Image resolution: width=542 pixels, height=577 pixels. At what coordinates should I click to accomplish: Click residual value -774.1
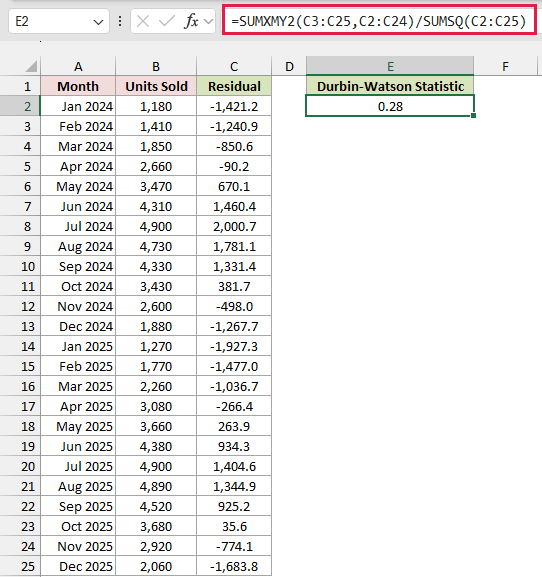[234, 546]
